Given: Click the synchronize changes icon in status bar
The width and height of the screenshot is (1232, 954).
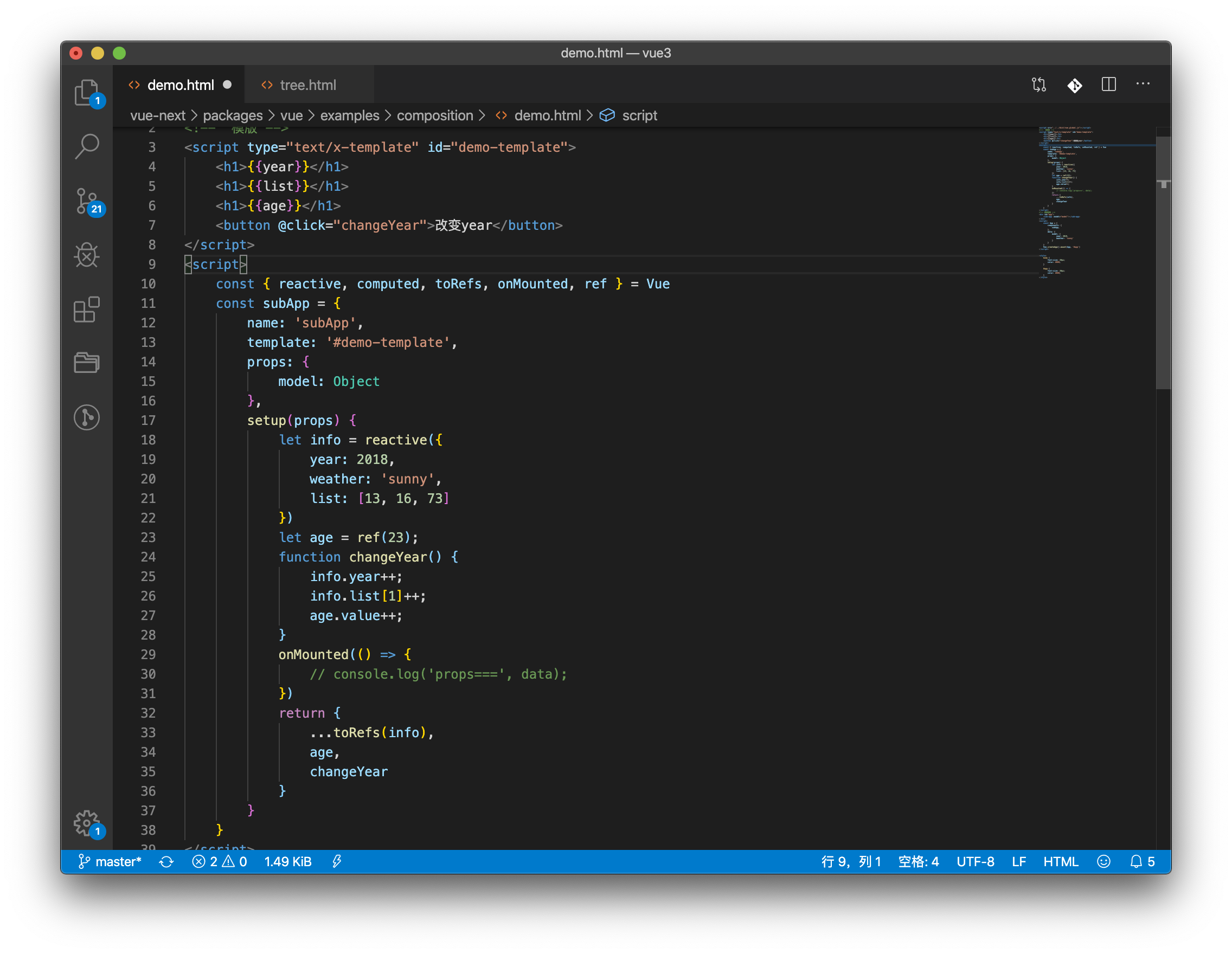Looking at the screenshot, I should pos(166,861).
